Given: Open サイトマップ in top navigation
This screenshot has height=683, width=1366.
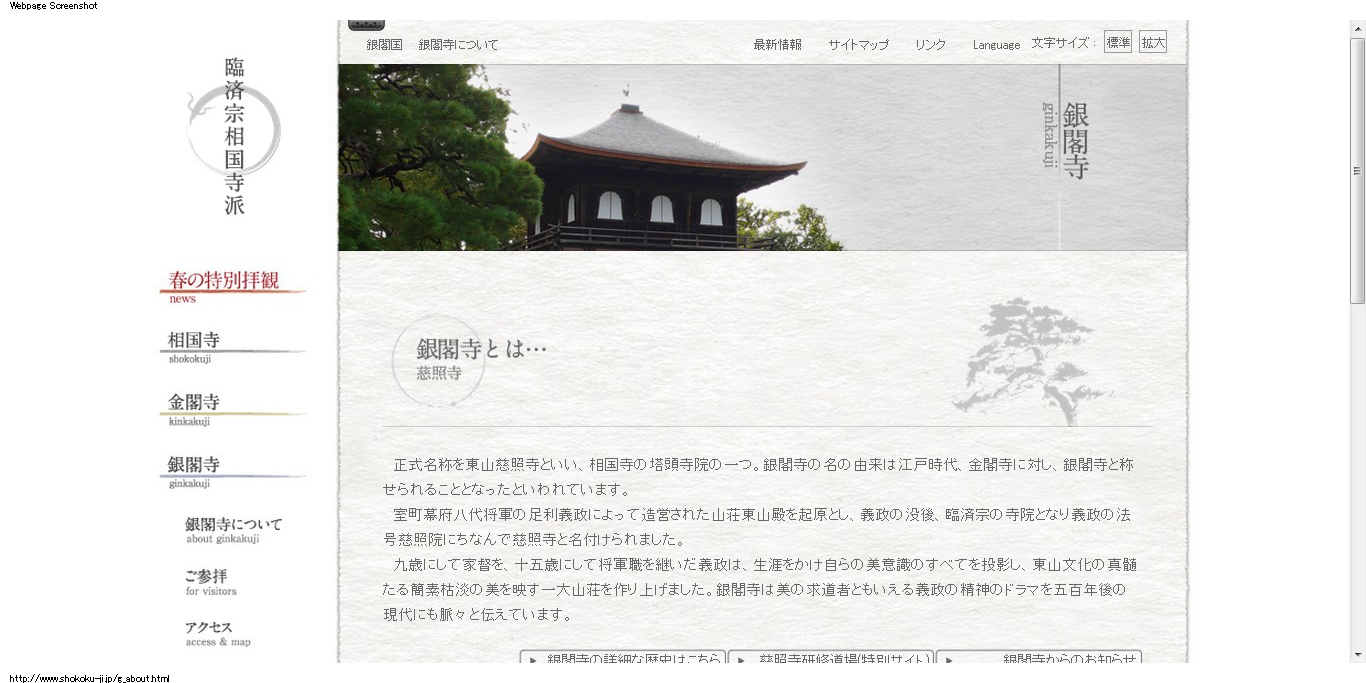Looking at the screenshot, I should click(858, 45).
